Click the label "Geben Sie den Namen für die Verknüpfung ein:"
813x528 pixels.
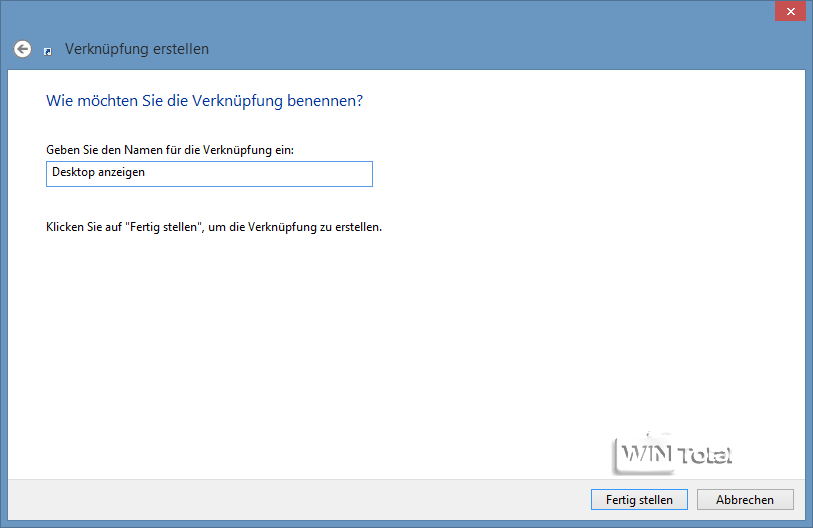(x=176, y=149)
